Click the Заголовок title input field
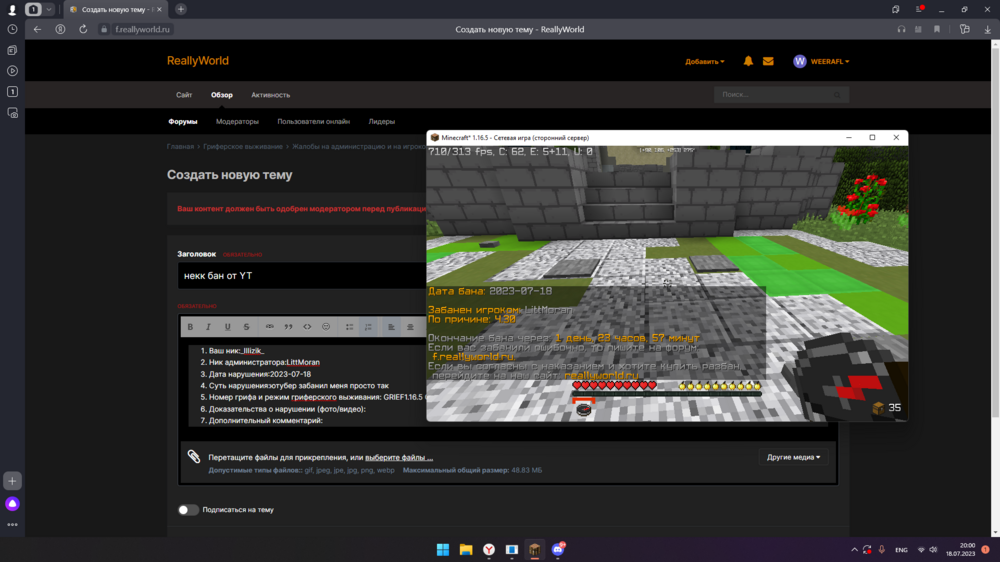The image size is (1000, 562). coord(302,276)
